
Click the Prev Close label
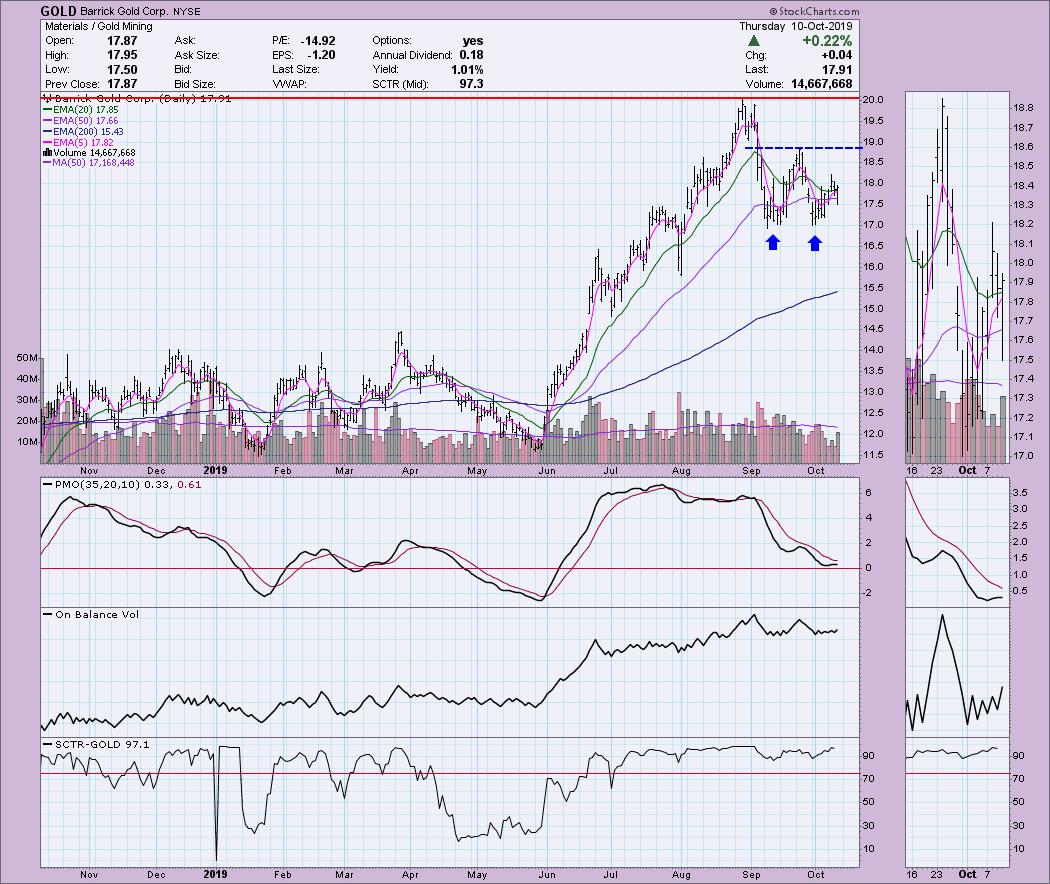[72, 84]
